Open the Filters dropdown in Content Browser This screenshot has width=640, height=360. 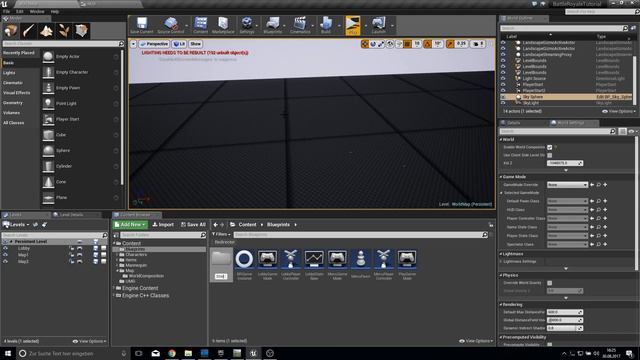coord(221,234)
